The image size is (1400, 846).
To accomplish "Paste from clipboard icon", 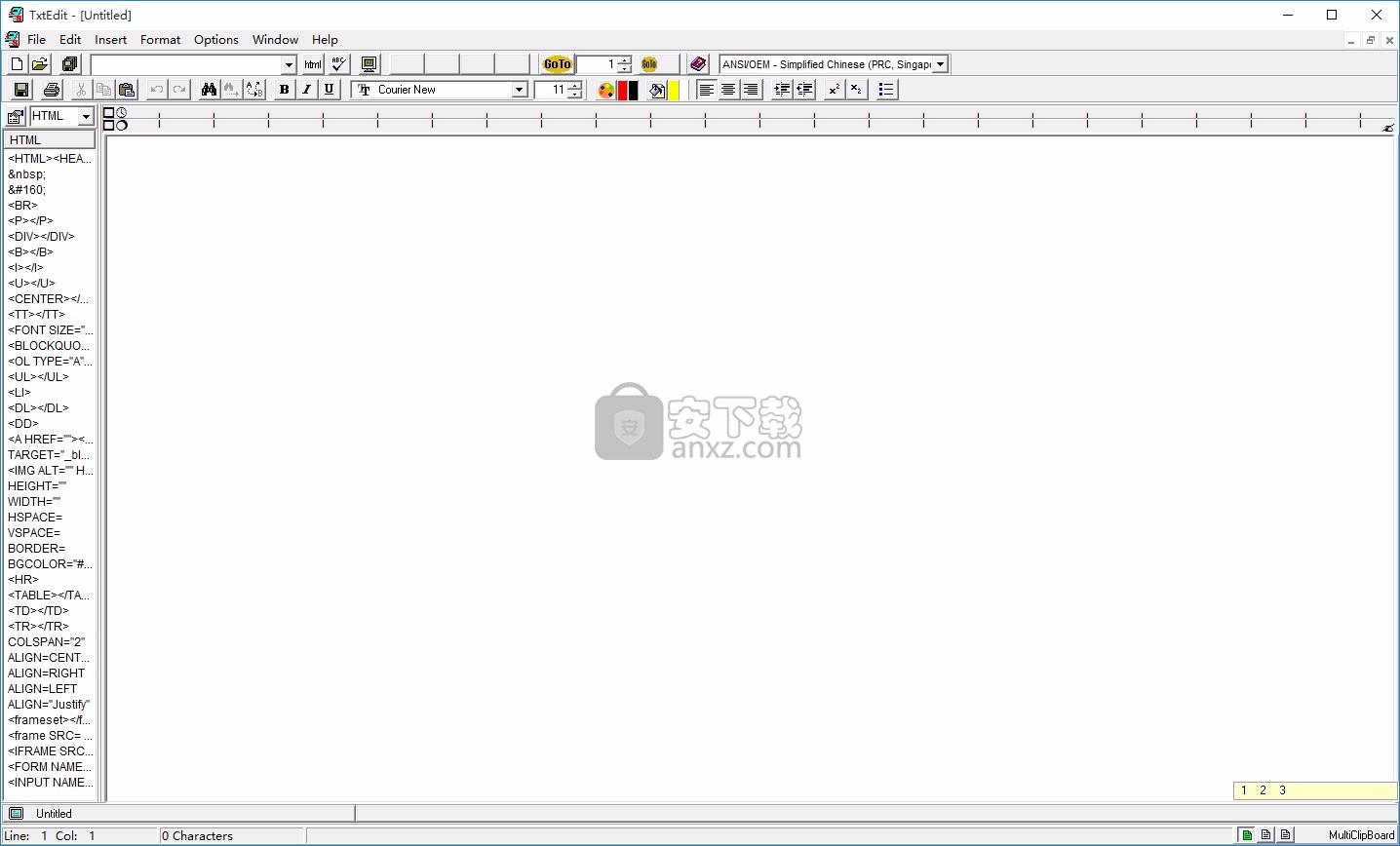I will tap(127, 90).
